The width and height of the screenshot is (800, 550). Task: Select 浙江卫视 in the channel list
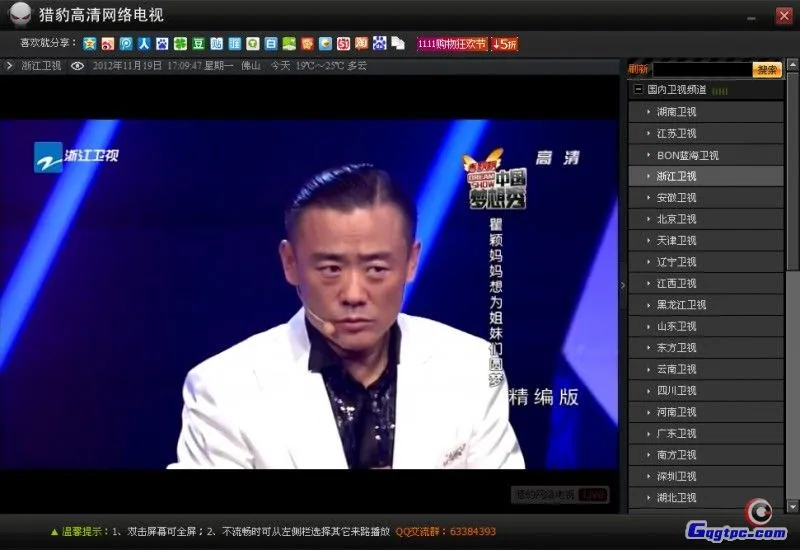coord(706,176)
